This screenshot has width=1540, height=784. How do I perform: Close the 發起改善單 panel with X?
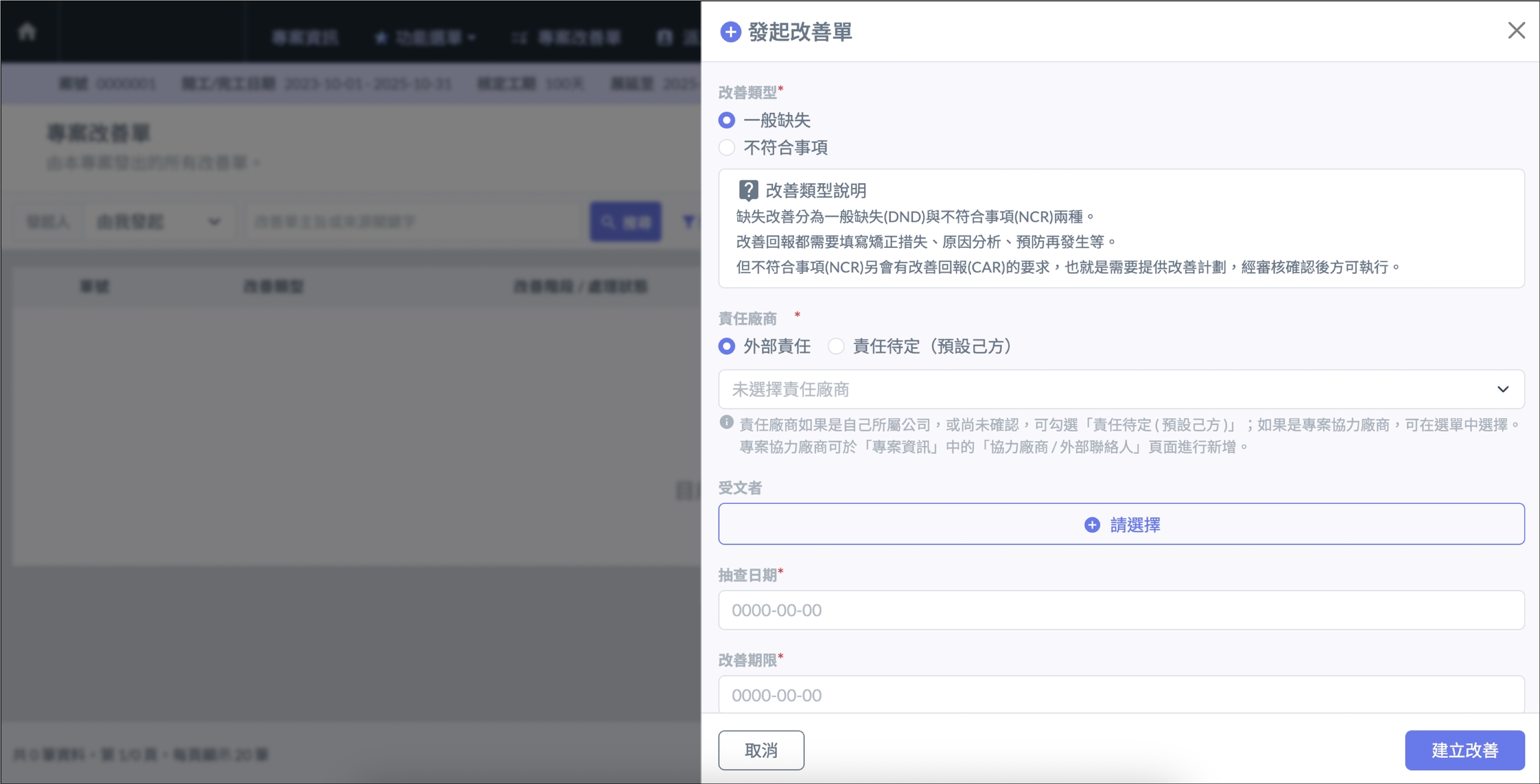point(1516,30)
